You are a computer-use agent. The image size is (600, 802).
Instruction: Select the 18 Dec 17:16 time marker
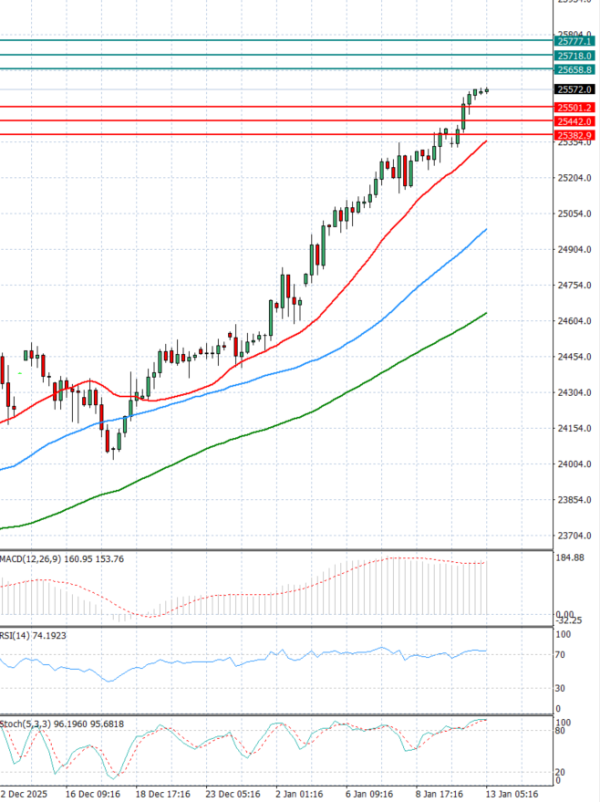[x=165, y=792]
